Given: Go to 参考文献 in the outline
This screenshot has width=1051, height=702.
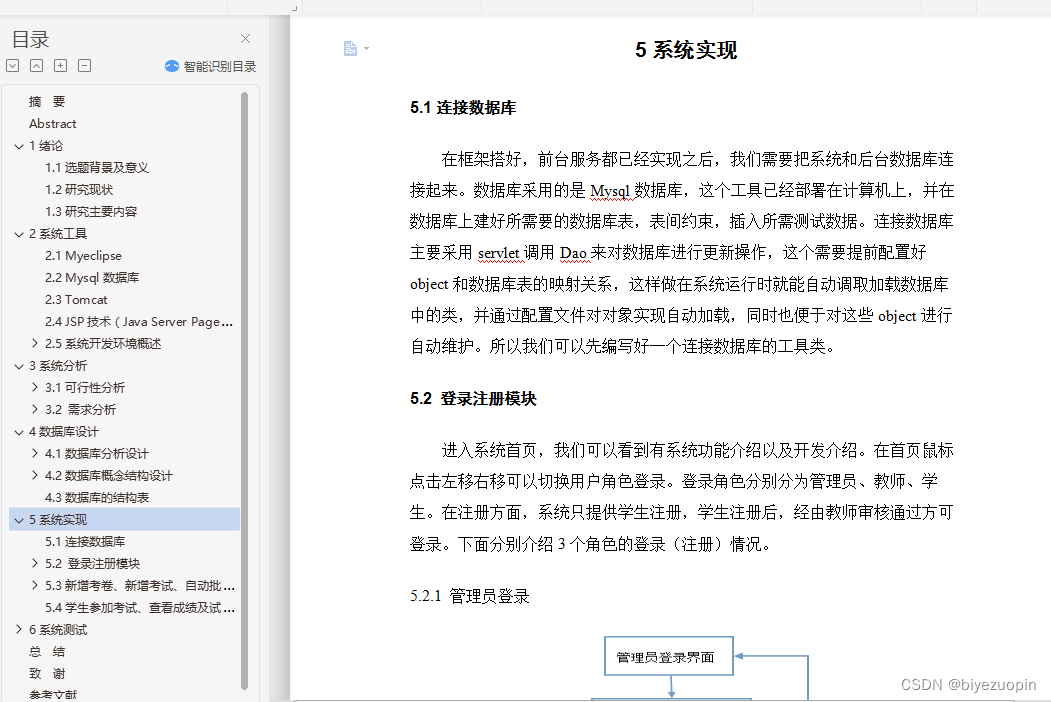Looking at the screenshot, I should pyautogui.click(x=53, y=695).
